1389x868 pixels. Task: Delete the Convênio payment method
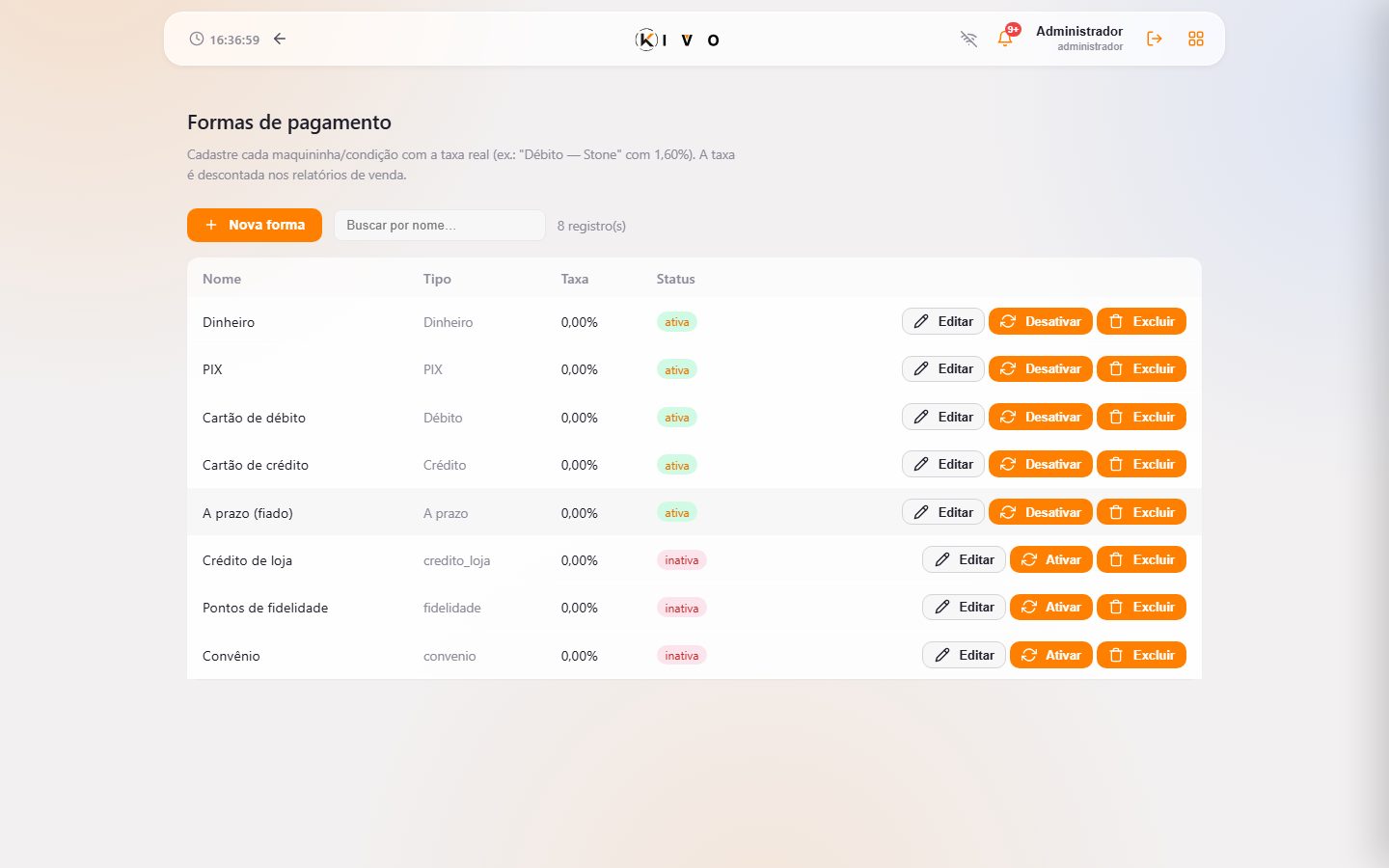pyautogui.click(x=1141, y=655)
